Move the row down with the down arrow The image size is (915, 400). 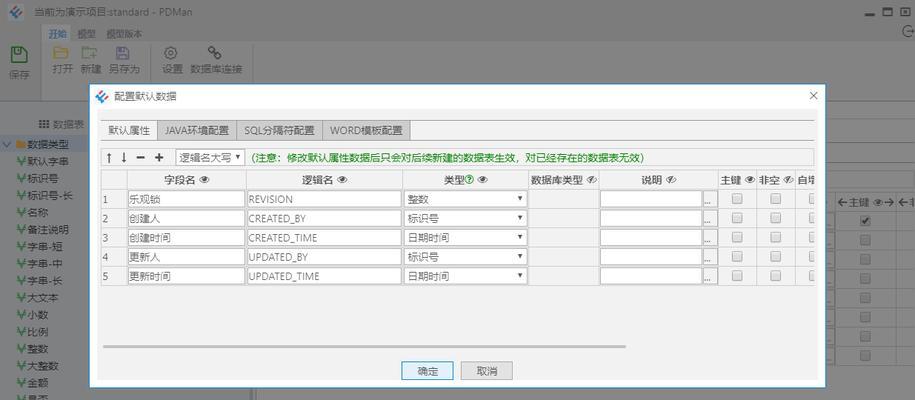pos(124,158)
